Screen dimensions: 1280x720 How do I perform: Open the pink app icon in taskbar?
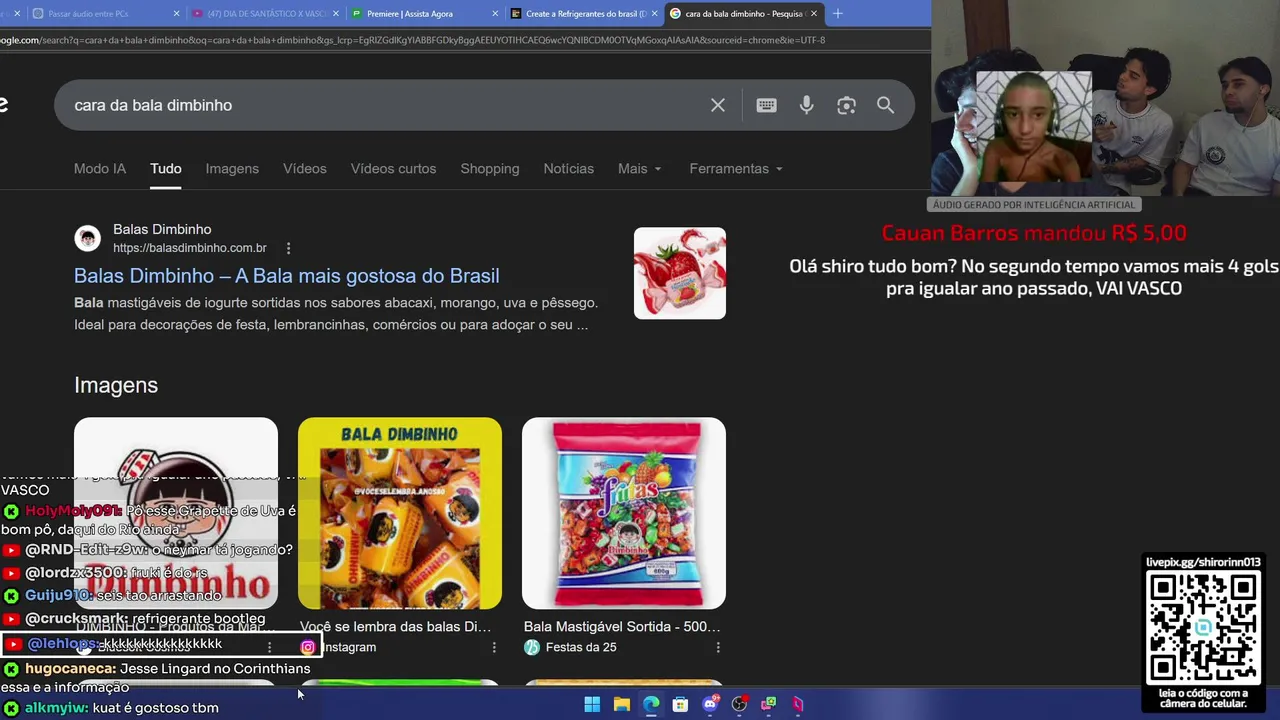click(798, 704)
